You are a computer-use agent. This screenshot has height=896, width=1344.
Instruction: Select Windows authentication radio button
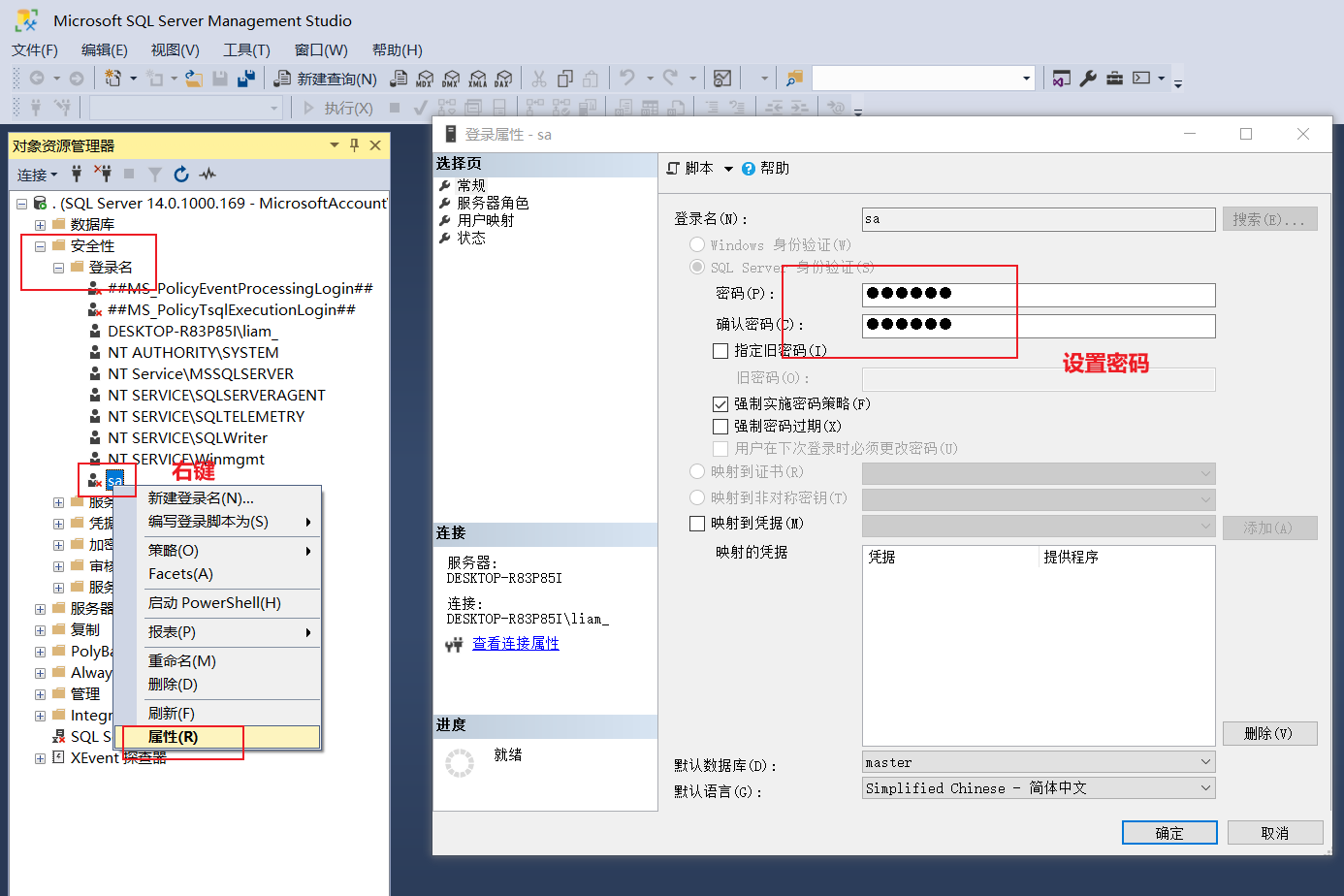[697, 244]
